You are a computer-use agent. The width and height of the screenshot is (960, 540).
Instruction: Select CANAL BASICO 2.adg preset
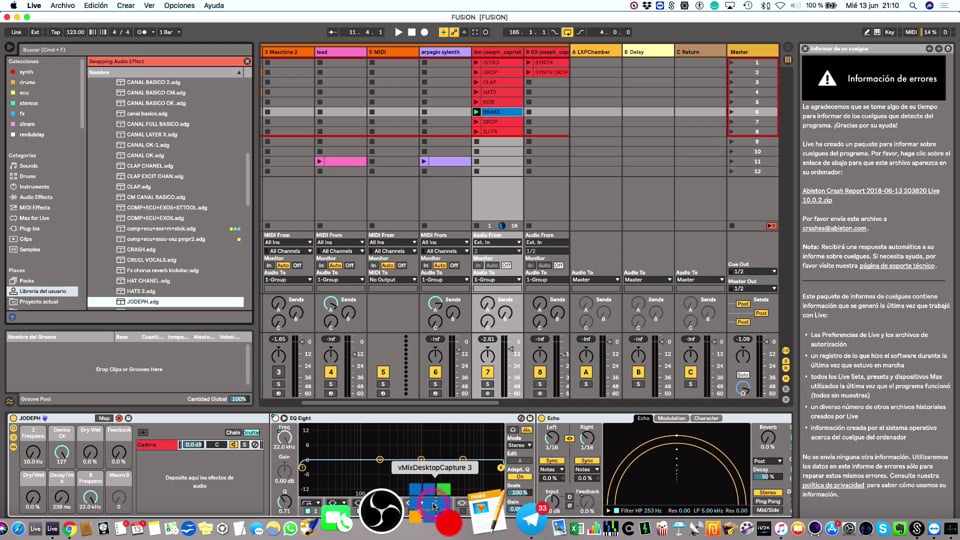(153, 82)
